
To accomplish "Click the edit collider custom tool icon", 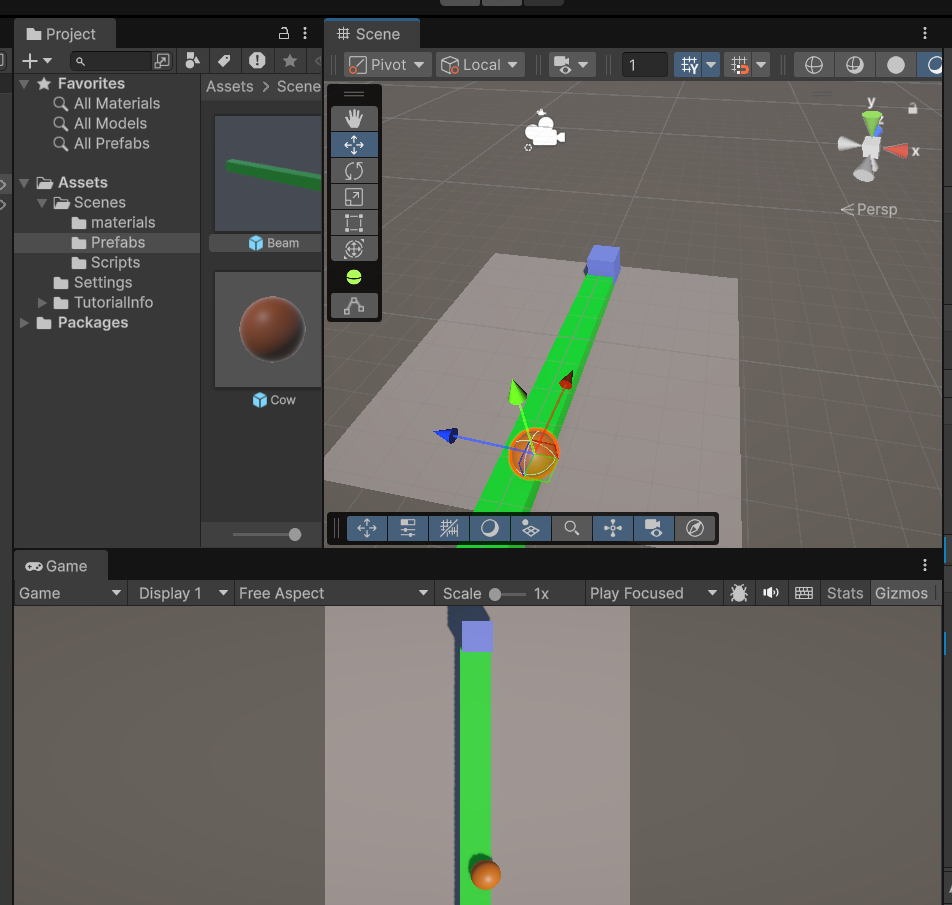I will [354, 306].
